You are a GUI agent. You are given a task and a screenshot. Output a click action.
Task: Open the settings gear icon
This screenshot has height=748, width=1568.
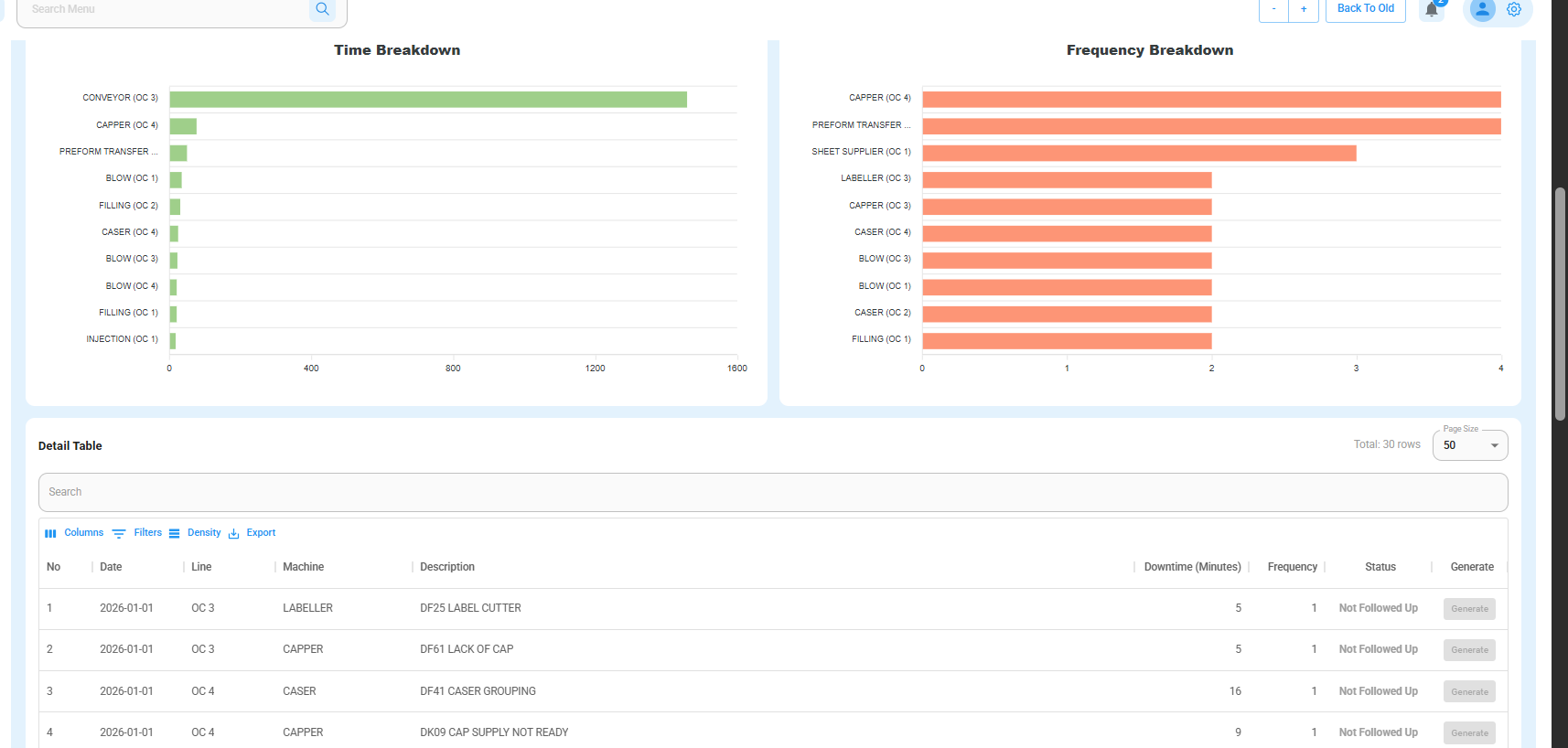(x=1514, y=9)
